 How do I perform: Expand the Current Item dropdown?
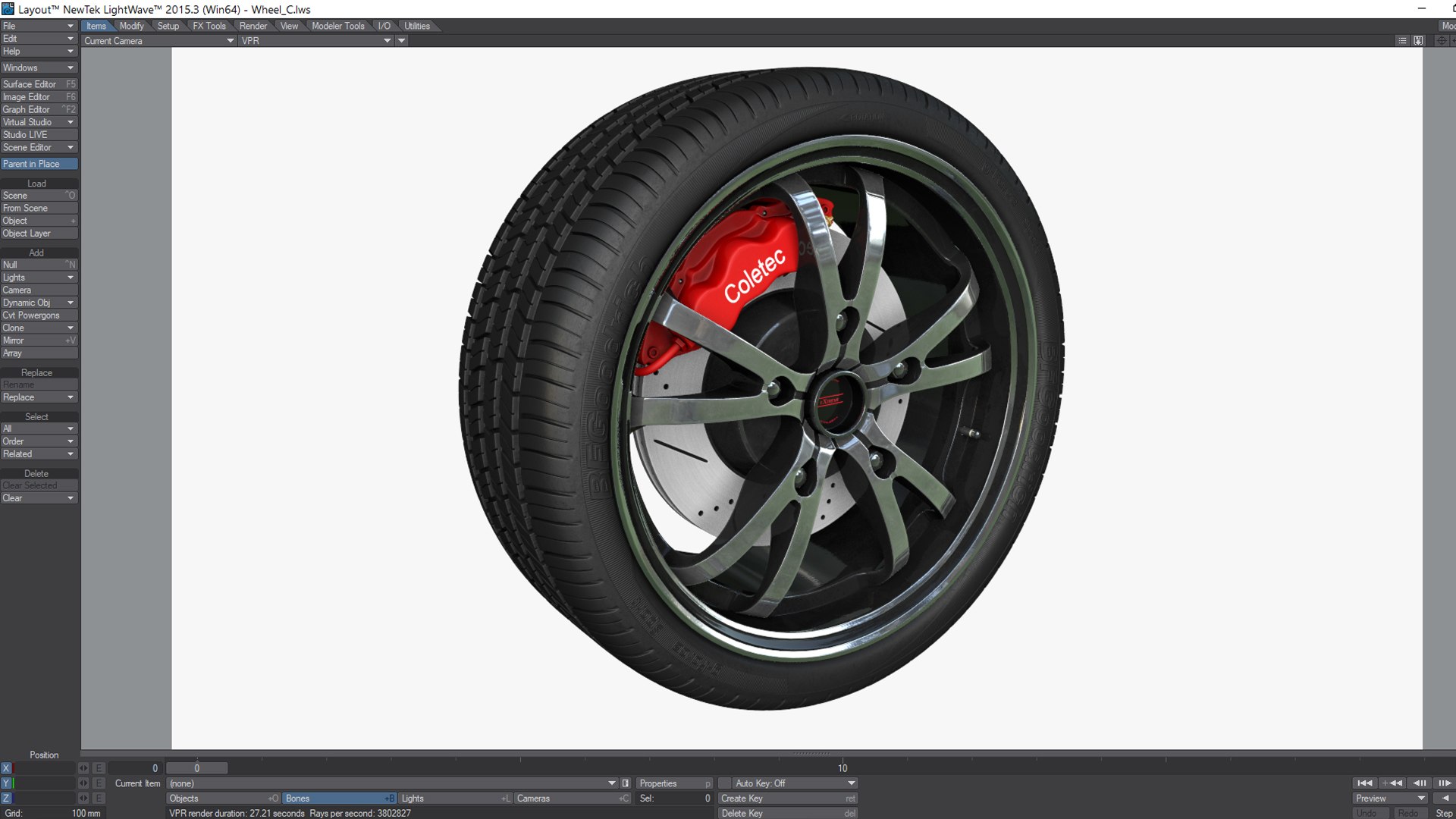[392, 783]
